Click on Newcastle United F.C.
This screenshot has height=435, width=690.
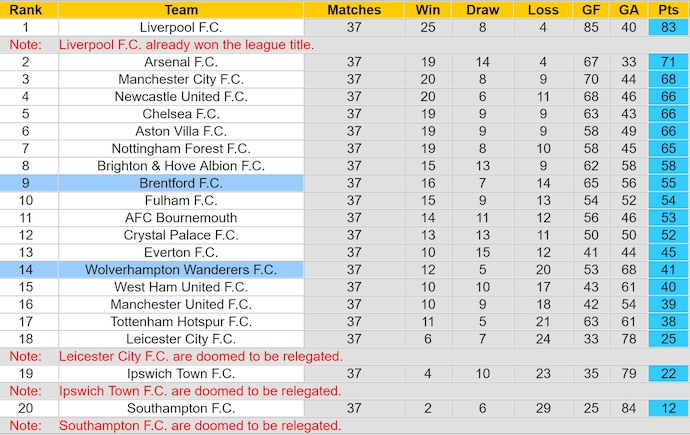(181, 97)
